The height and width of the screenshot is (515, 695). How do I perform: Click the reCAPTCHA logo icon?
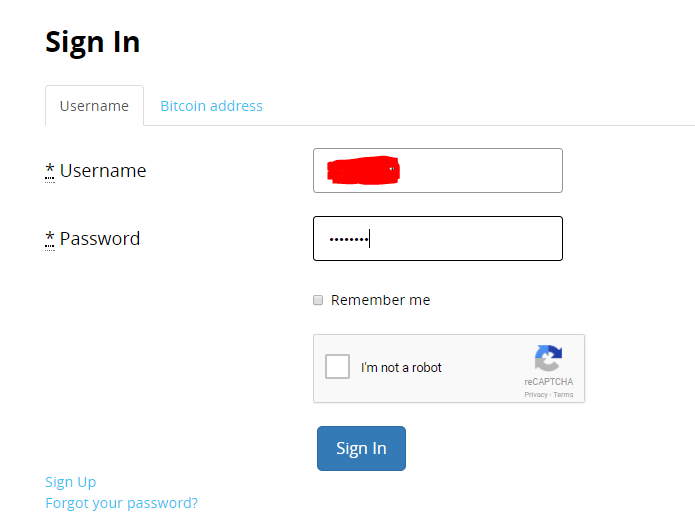tap(548, 359)
